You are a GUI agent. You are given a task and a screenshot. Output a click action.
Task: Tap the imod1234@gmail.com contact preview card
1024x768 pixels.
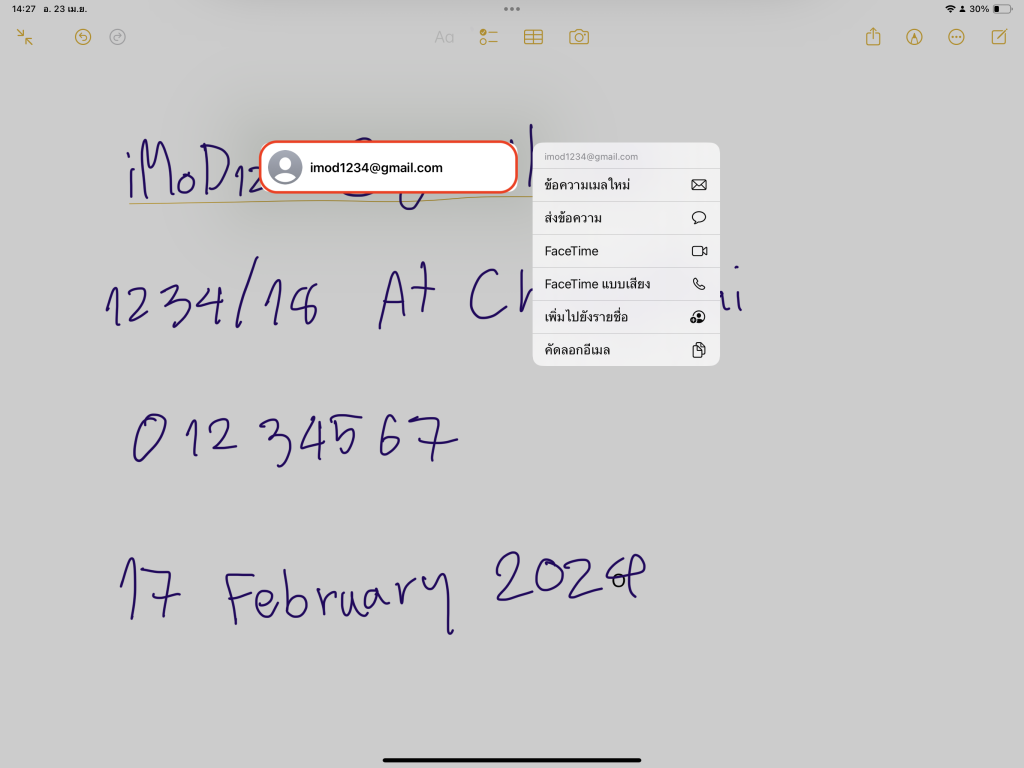tap(388, 167)
